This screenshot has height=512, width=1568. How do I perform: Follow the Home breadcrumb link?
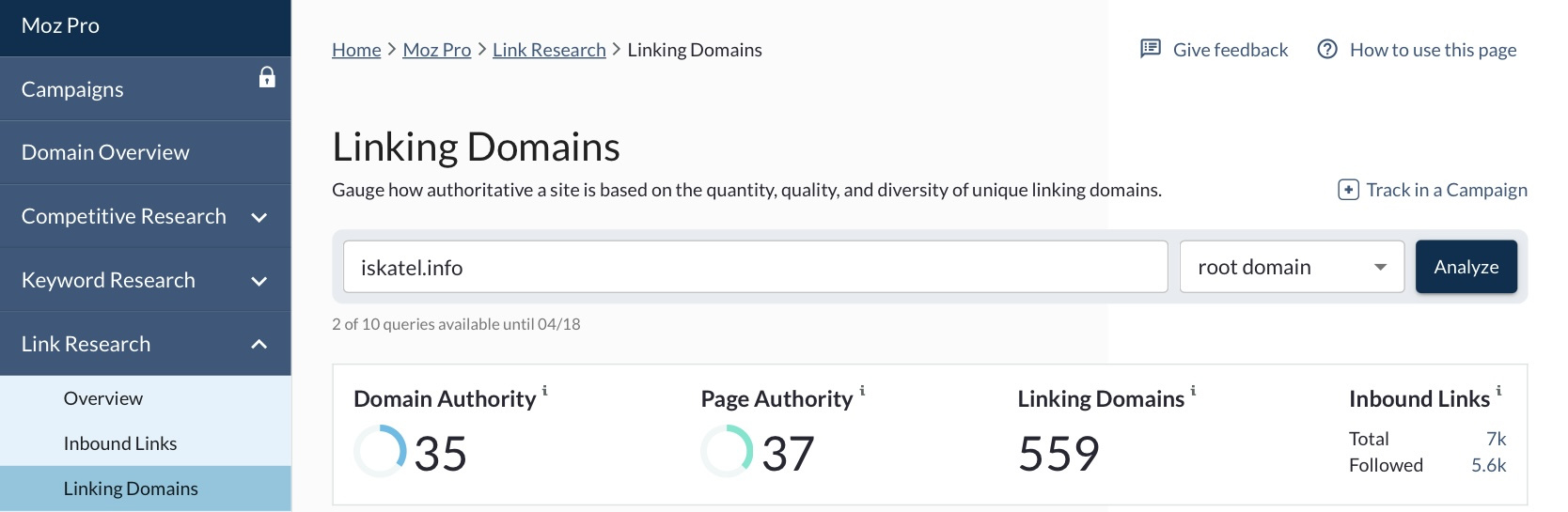pyautogui.click(x=356, y=50)
